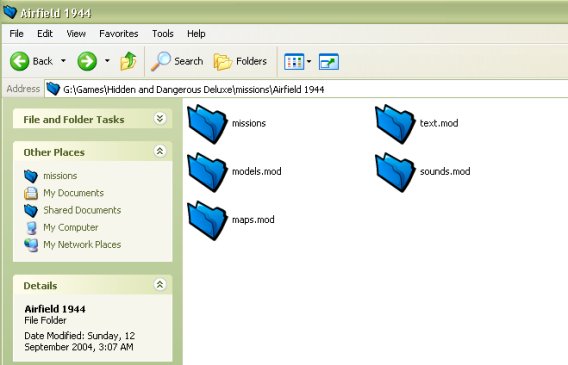Click the green Forward arrow button
Screen dimensions: 568x365
pyautogui.click(x=87, y=61)
